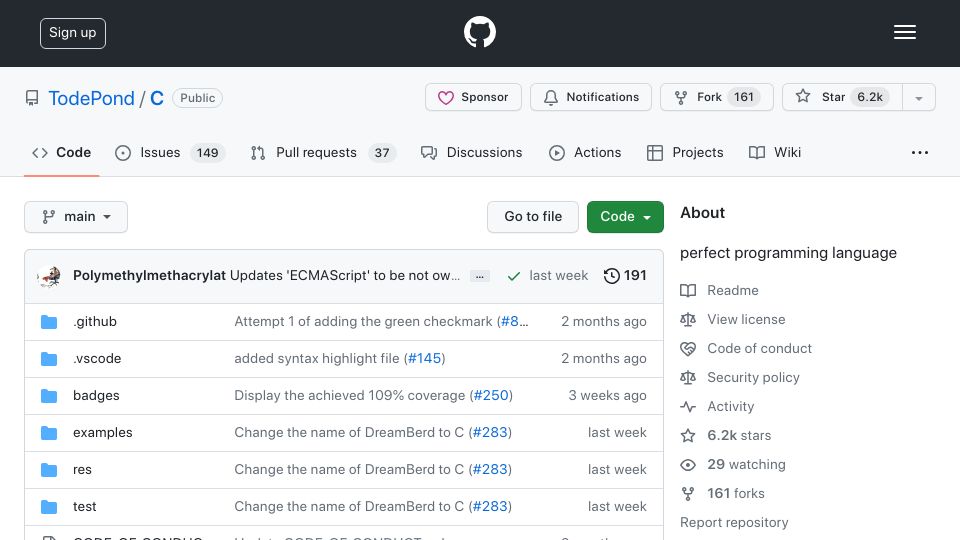Click the Go to file button

click(533, 217)
